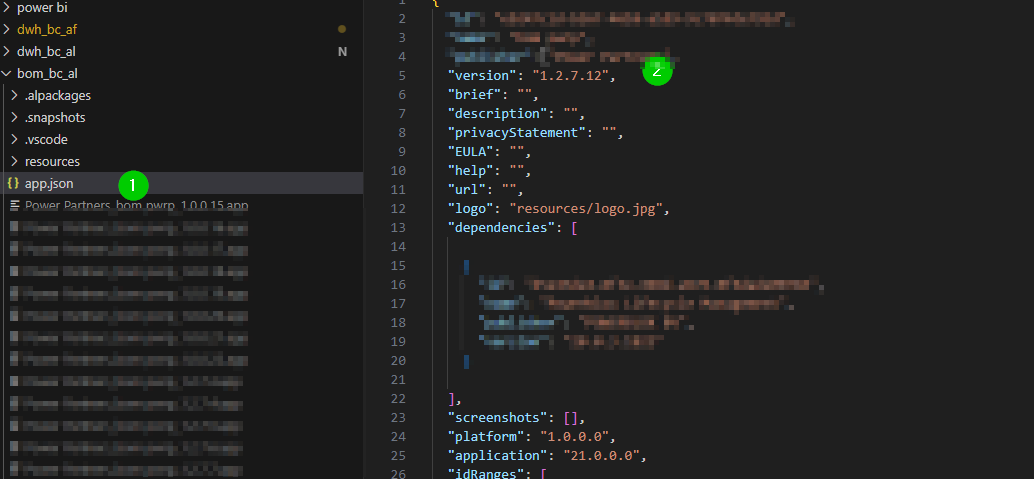Click the file icon beside Power Partners_bom_pwrp_1.0.0.15.app
Screen dimensions: 1034x479
click(14, 205)
